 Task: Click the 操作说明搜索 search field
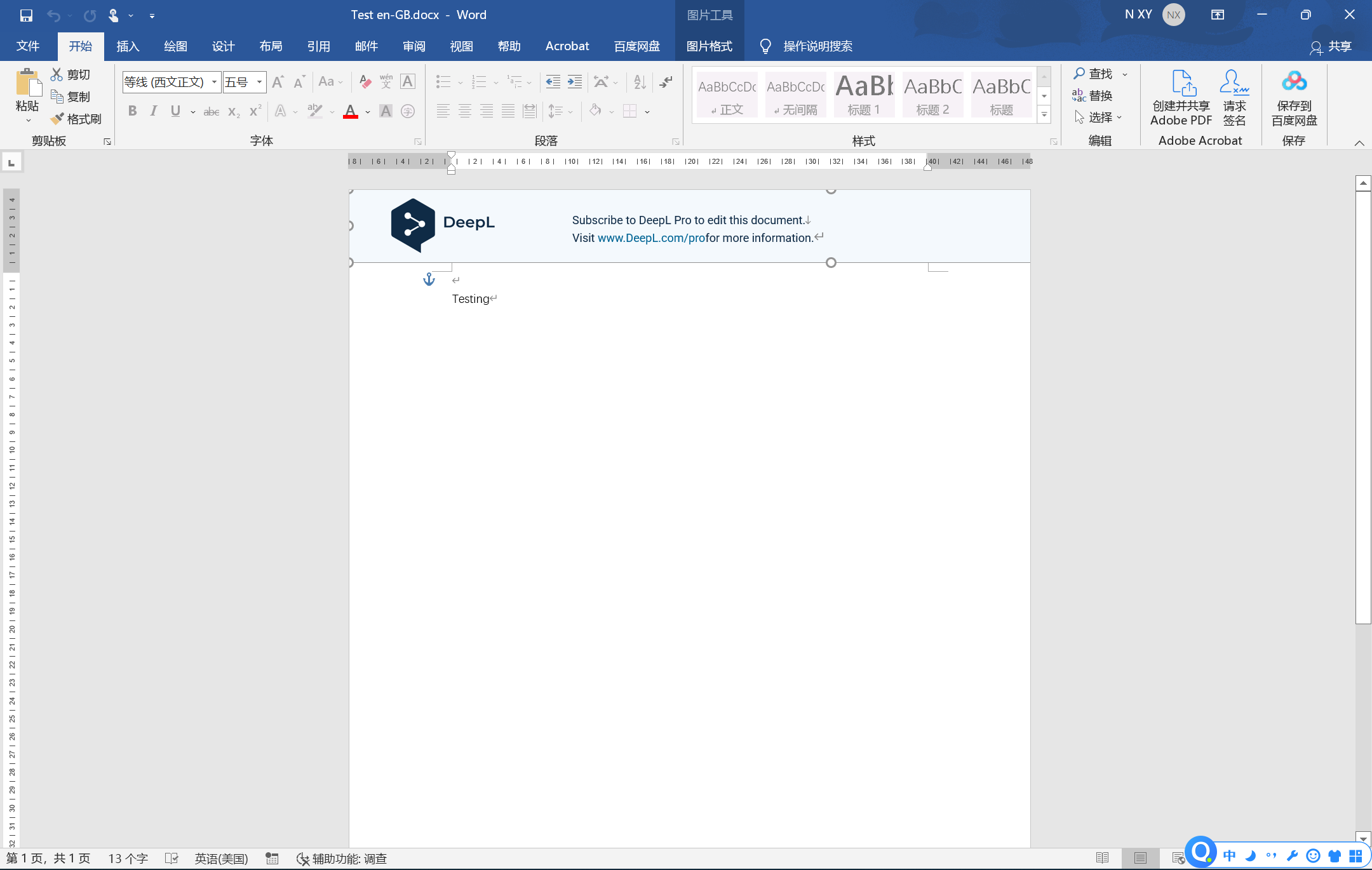817,46
